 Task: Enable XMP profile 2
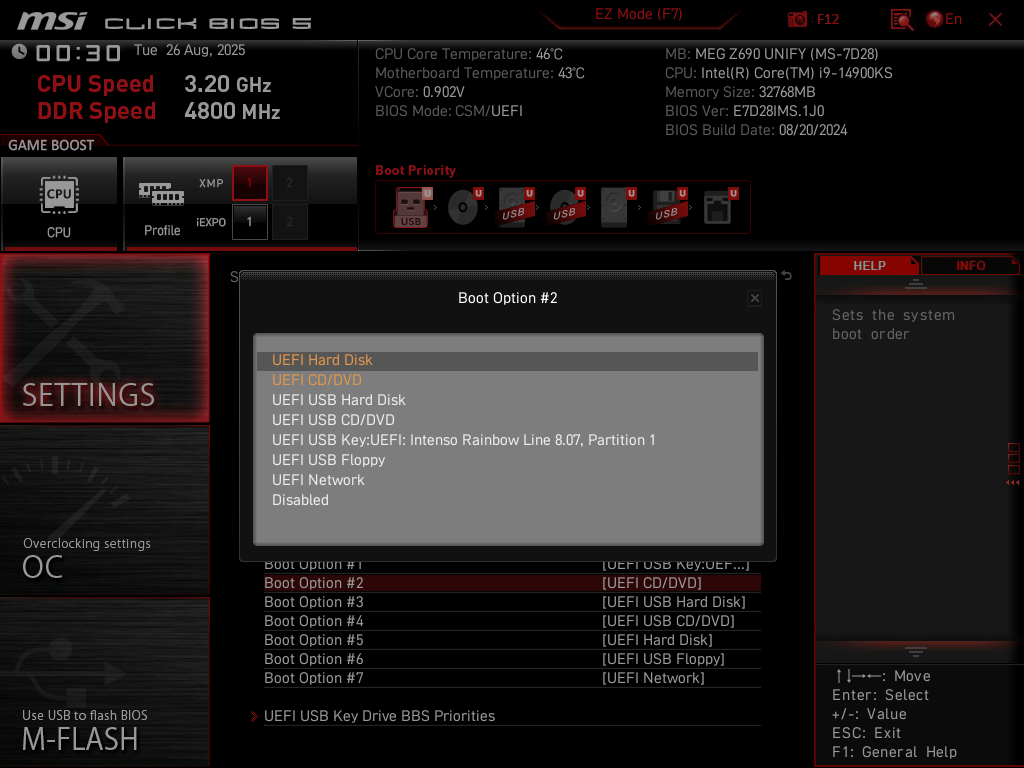tap(289, 183)
